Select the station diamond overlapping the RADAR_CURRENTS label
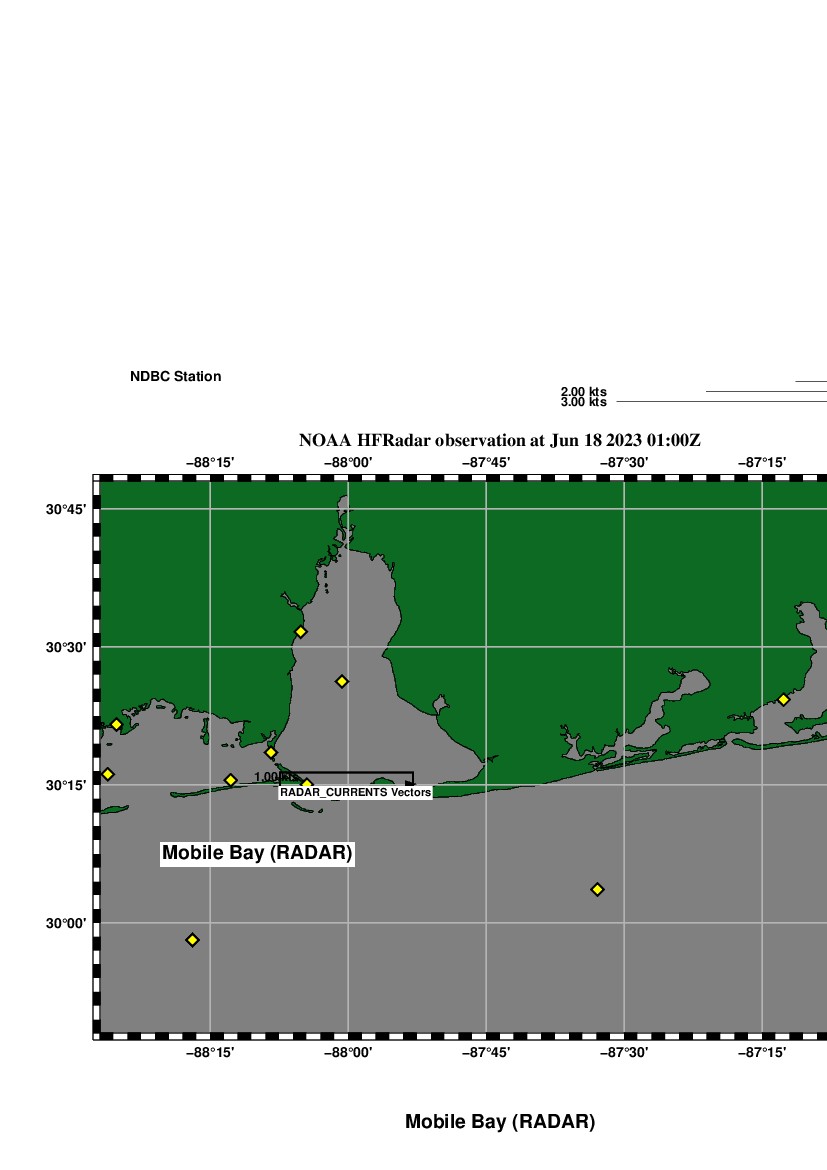Viewport: 827px width, 1170px height. (x=307, y=785)
